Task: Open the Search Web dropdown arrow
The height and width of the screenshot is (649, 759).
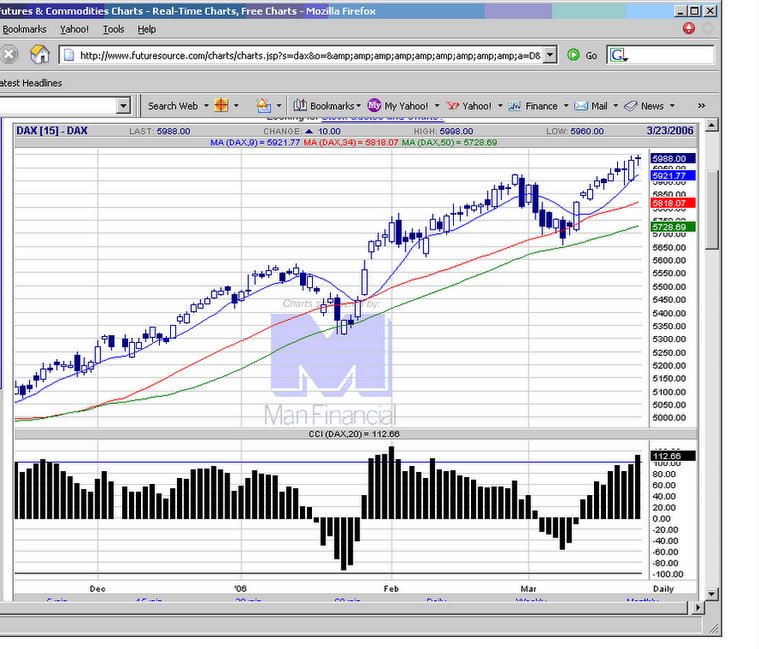Action: click(206, 106)
